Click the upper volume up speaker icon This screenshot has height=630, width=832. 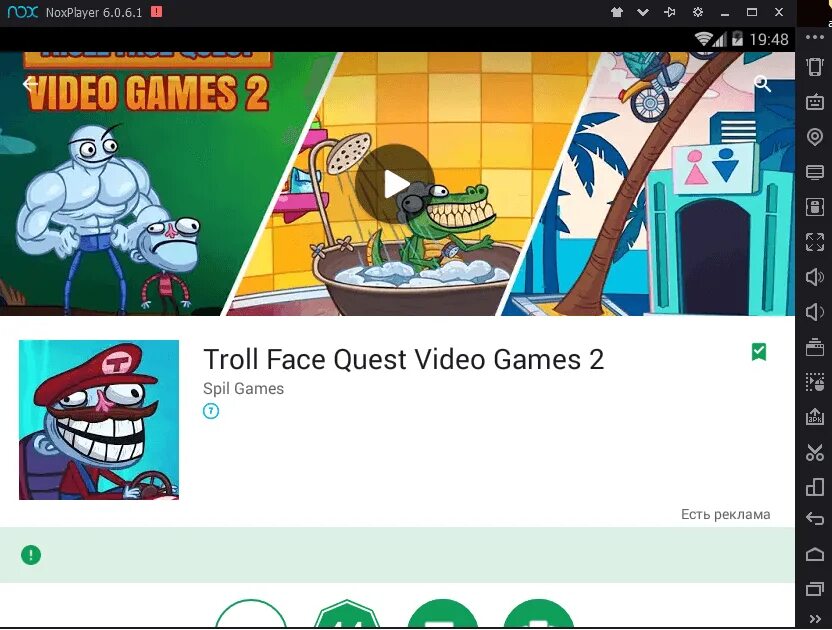814,277
